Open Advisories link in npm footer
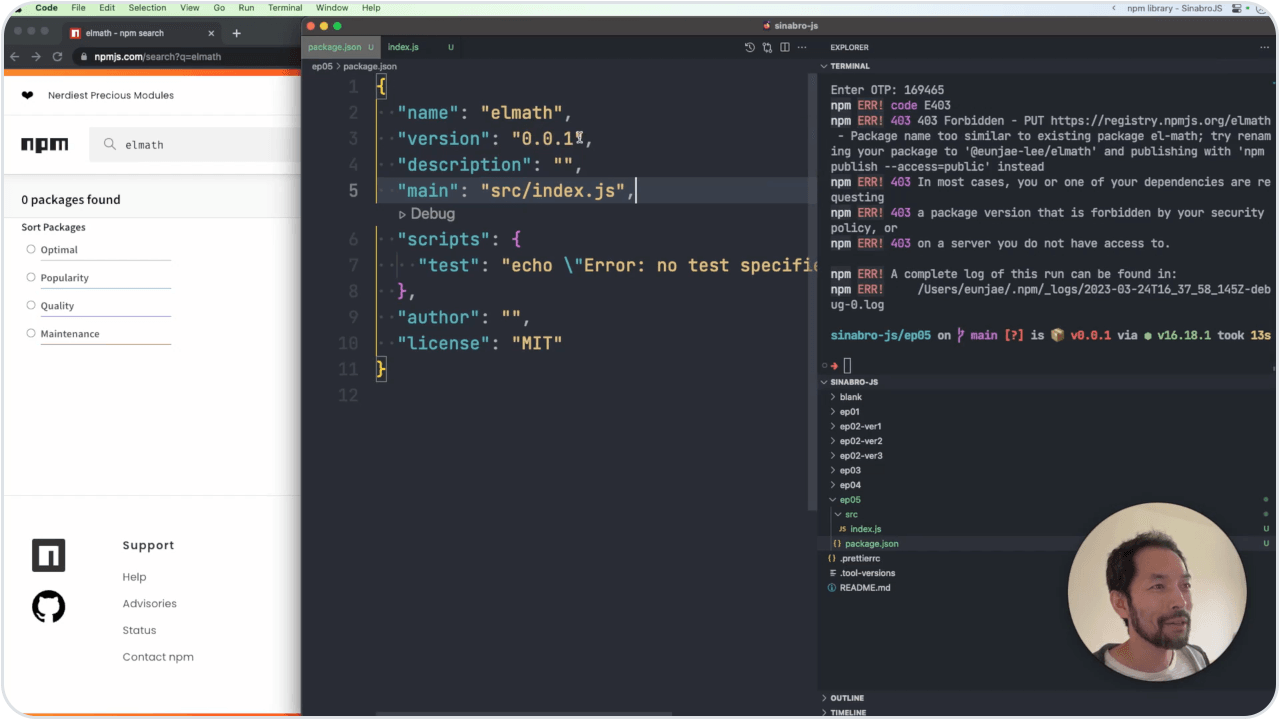 pos(149,604)
